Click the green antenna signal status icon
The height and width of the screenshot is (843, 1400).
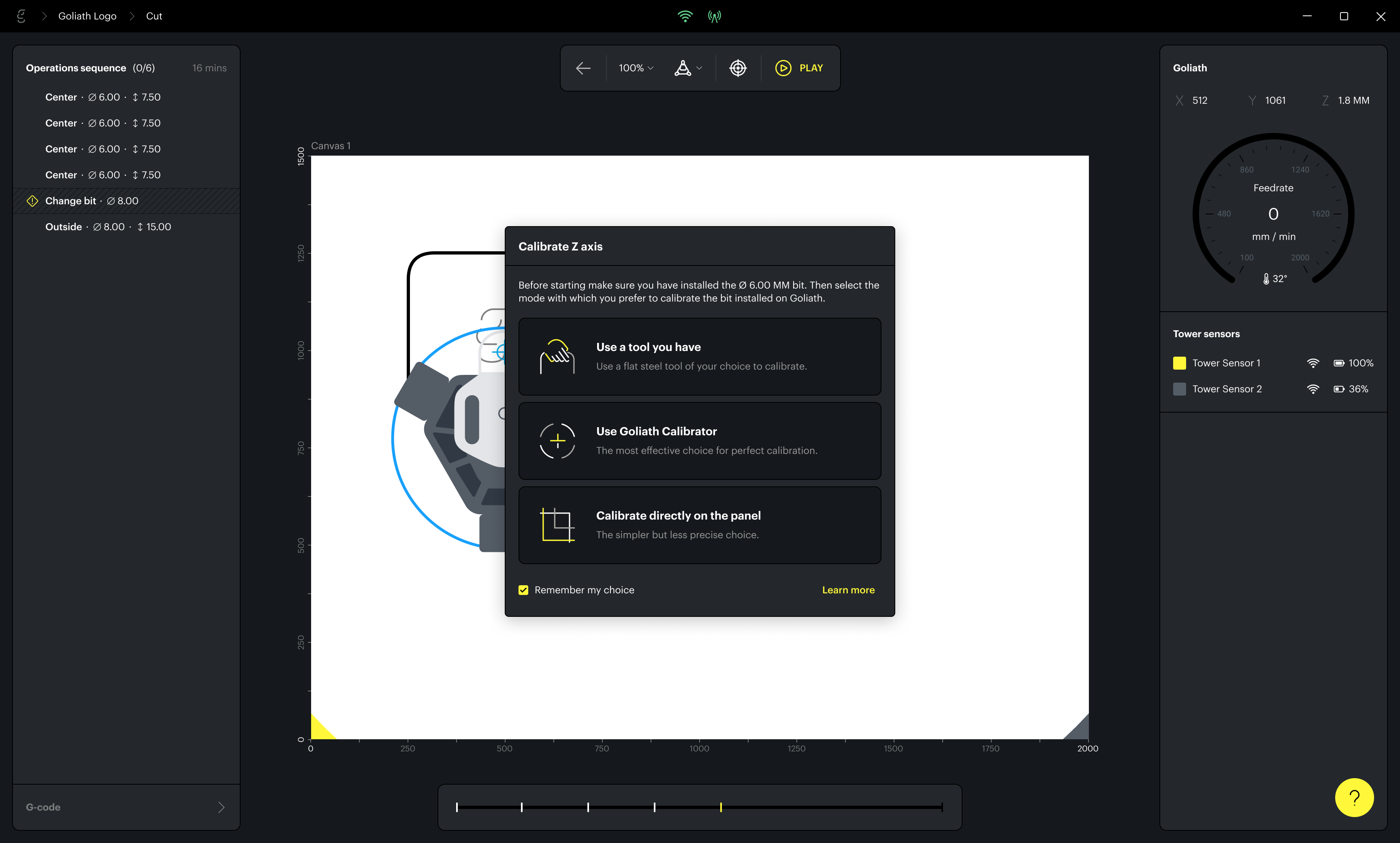[714, 16]
